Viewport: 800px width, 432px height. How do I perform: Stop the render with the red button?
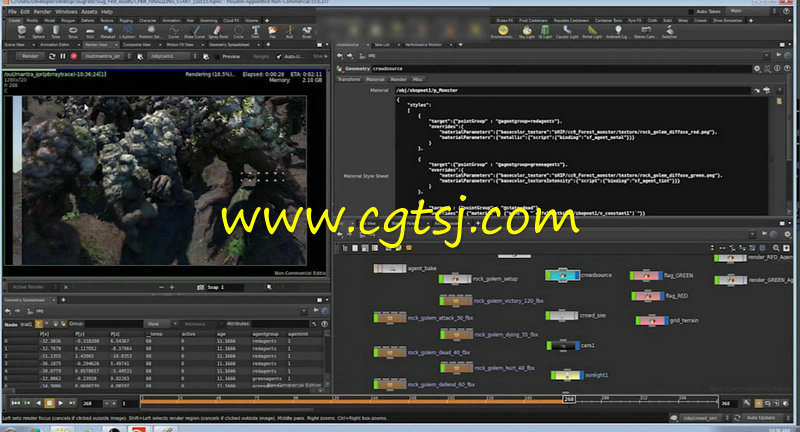pos(74,56)
